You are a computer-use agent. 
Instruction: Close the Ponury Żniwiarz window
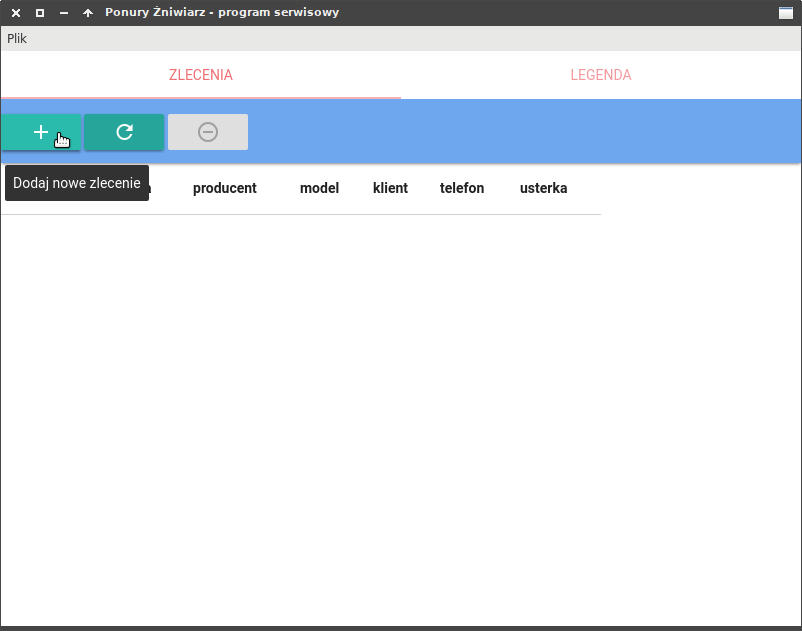click(x=16, y=13)
